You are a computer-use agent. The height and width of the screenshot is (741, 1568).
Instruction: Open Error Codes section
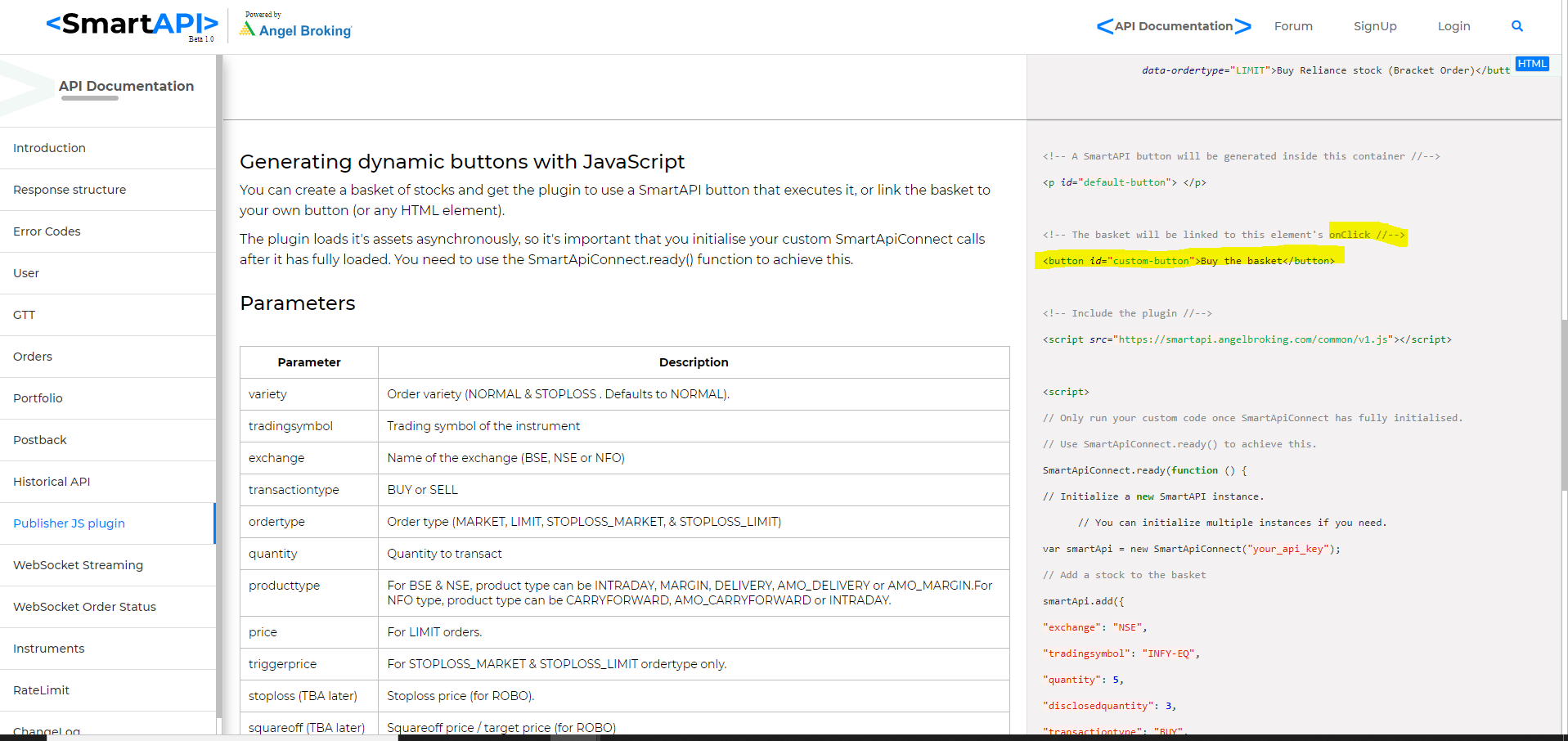pyautogui.click(x=108, y=231)
